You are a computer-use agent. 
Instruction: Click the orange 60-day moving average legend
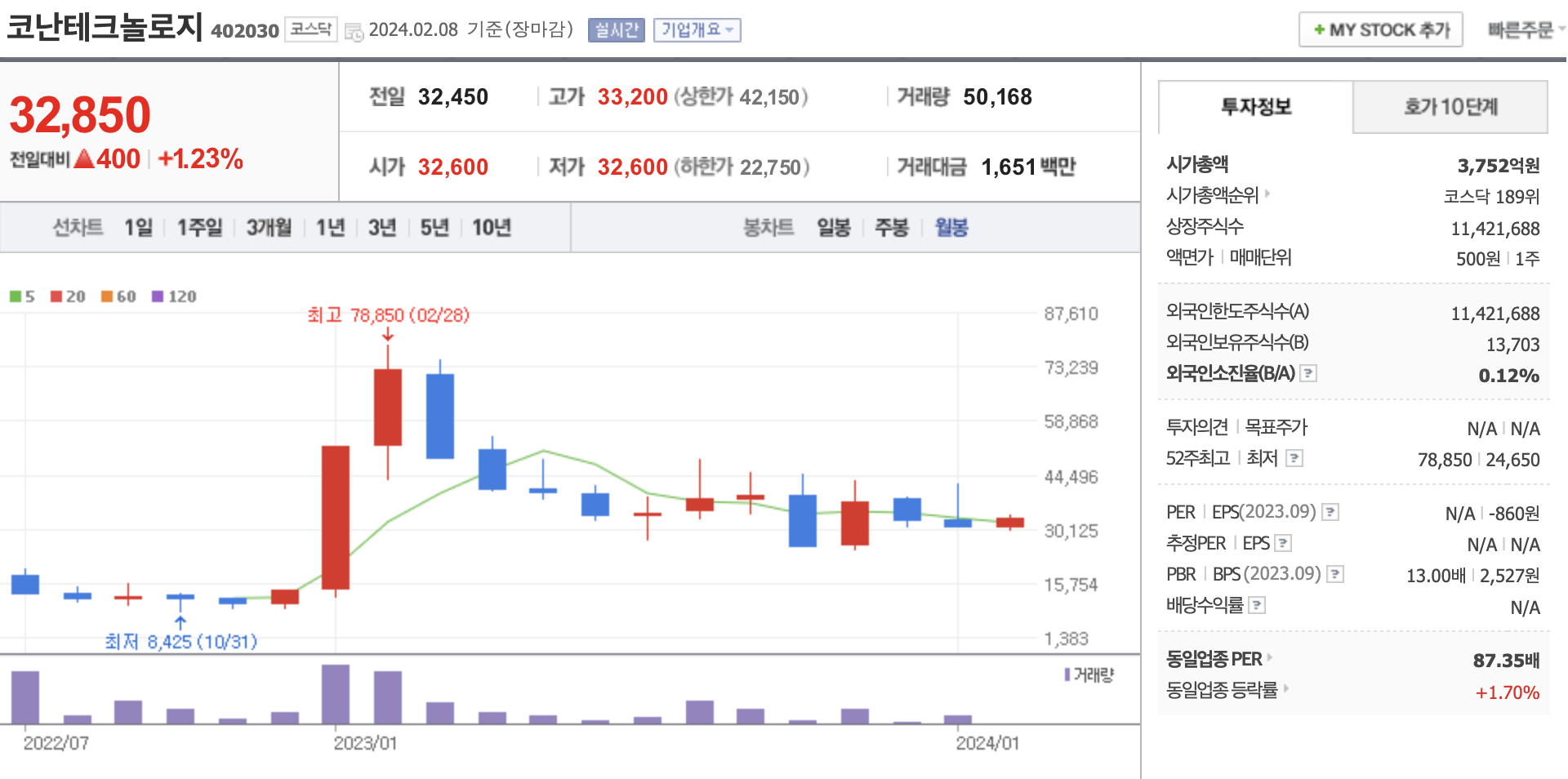(118, 296)
